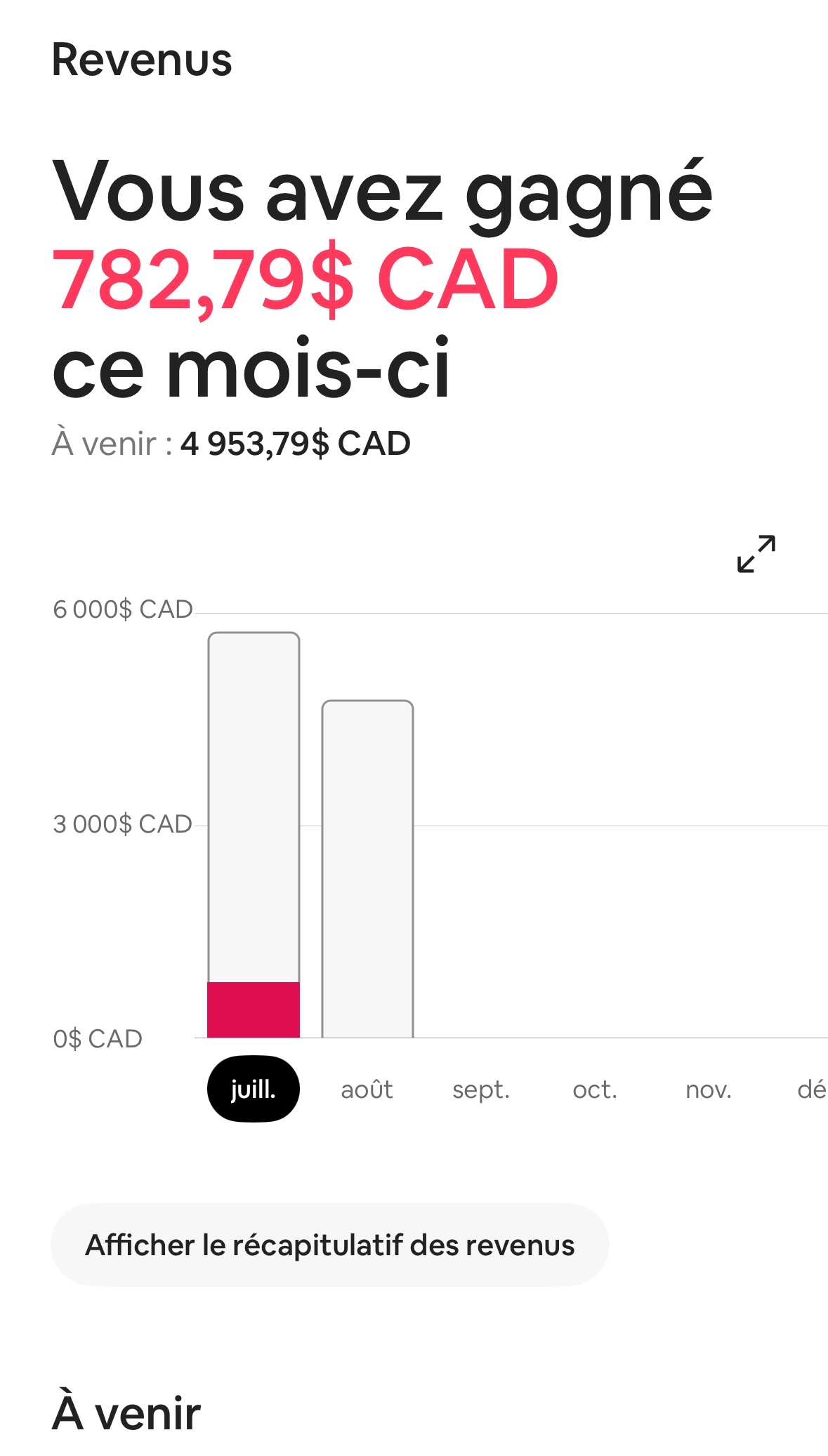Expand the earnings chart to fullscreen
The width and height of the screenshot is (828, 1456).
point(756,554)
